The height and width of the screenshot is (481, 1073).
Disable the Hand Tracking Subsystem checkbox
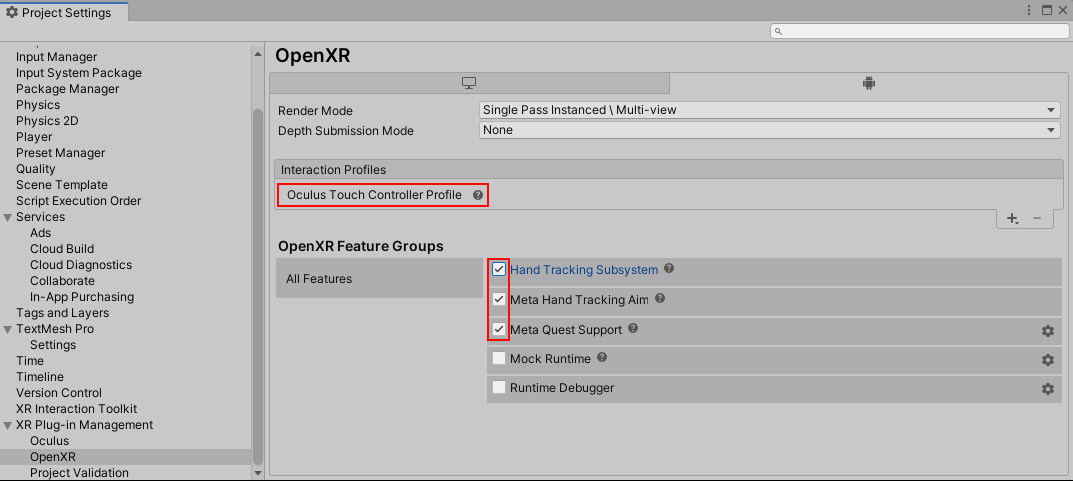click(499, 270)
